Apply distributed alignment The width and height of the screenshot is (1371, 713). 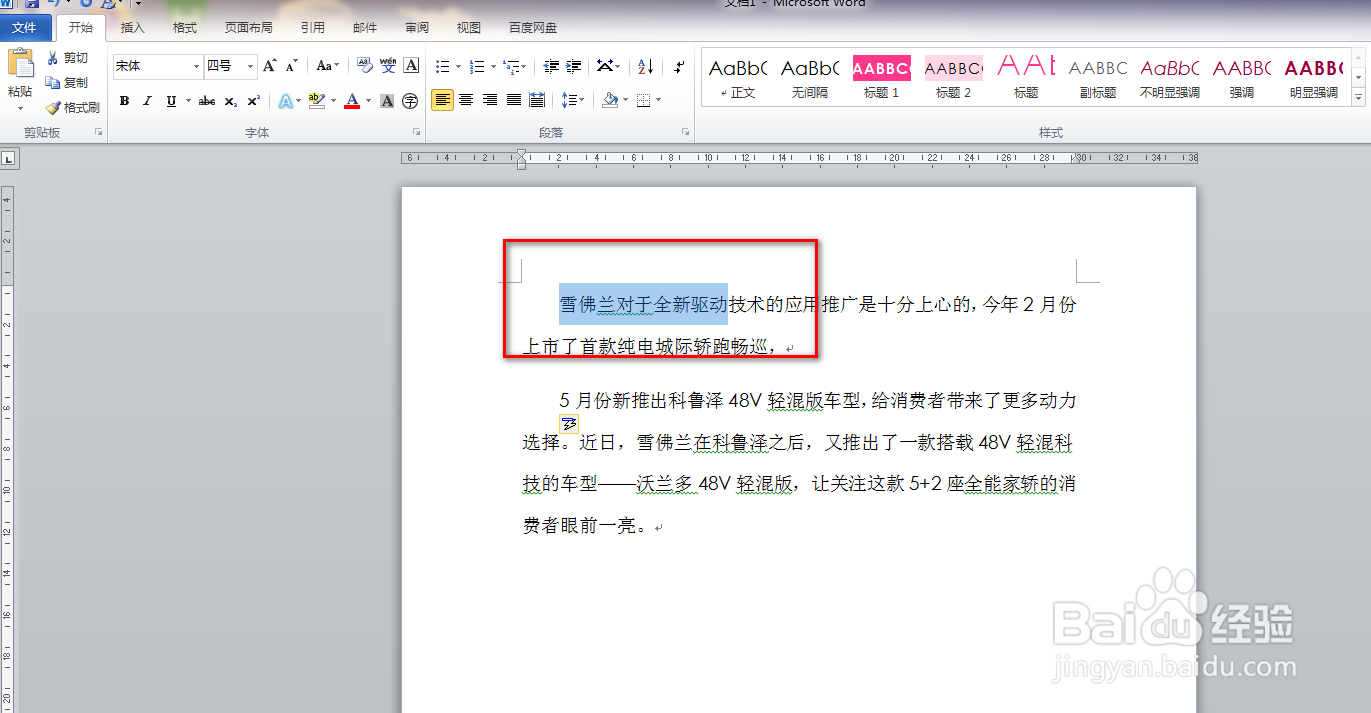(537, 100)
